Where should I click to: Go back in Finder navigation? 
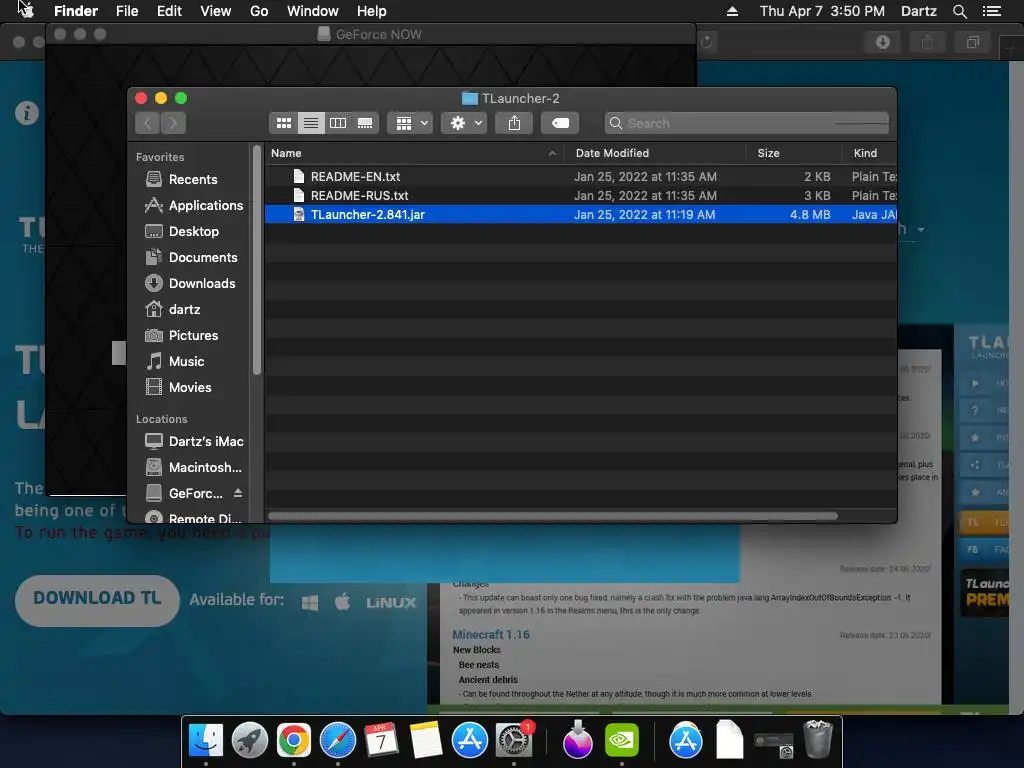coord(148,123)
